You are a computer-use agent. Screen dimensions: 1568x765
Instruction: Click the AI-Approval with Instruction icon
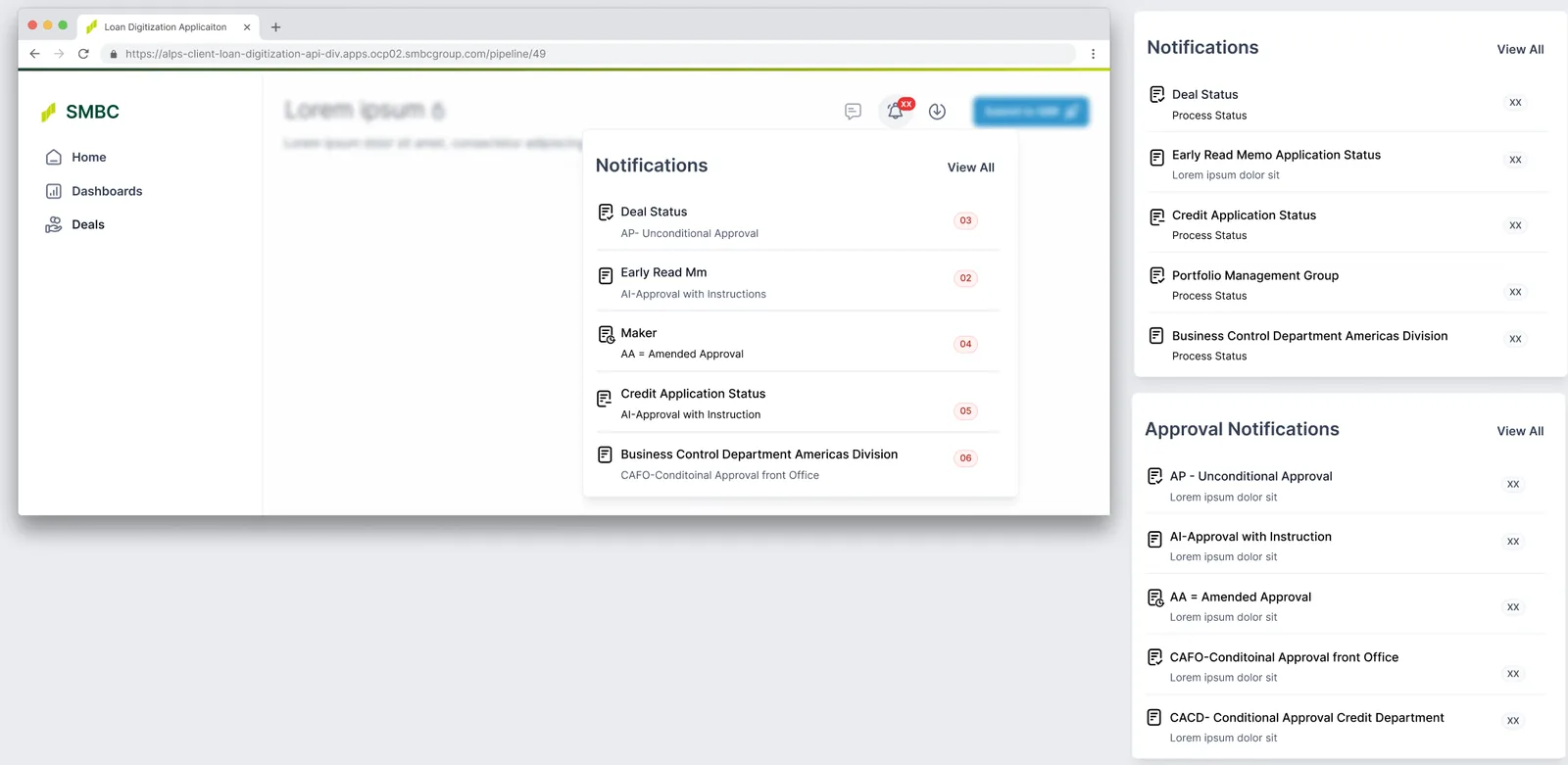coord(1154,539)
